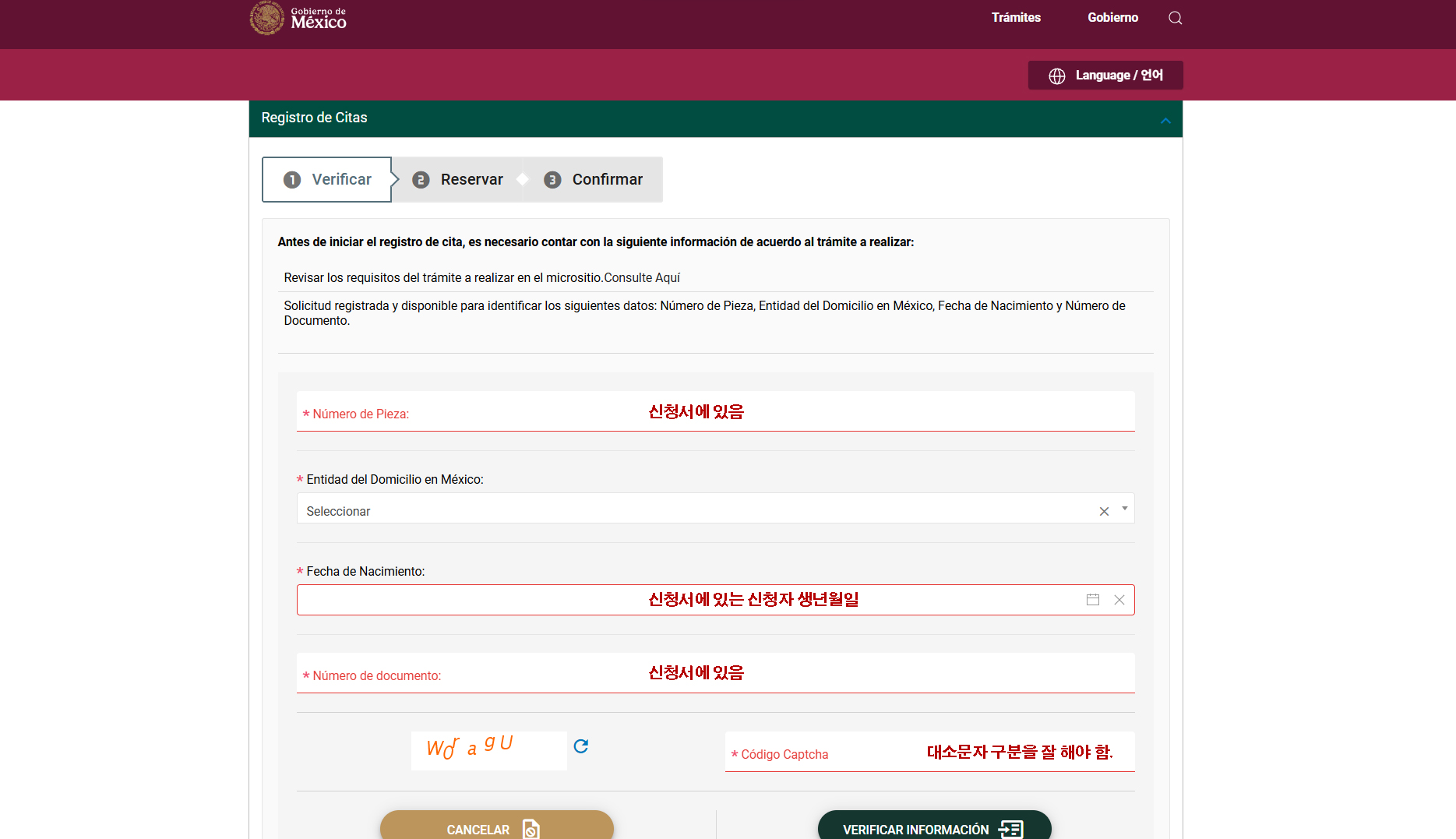
Task: Collapse the Registro de Citas panel
Action: pos(1165,120)
